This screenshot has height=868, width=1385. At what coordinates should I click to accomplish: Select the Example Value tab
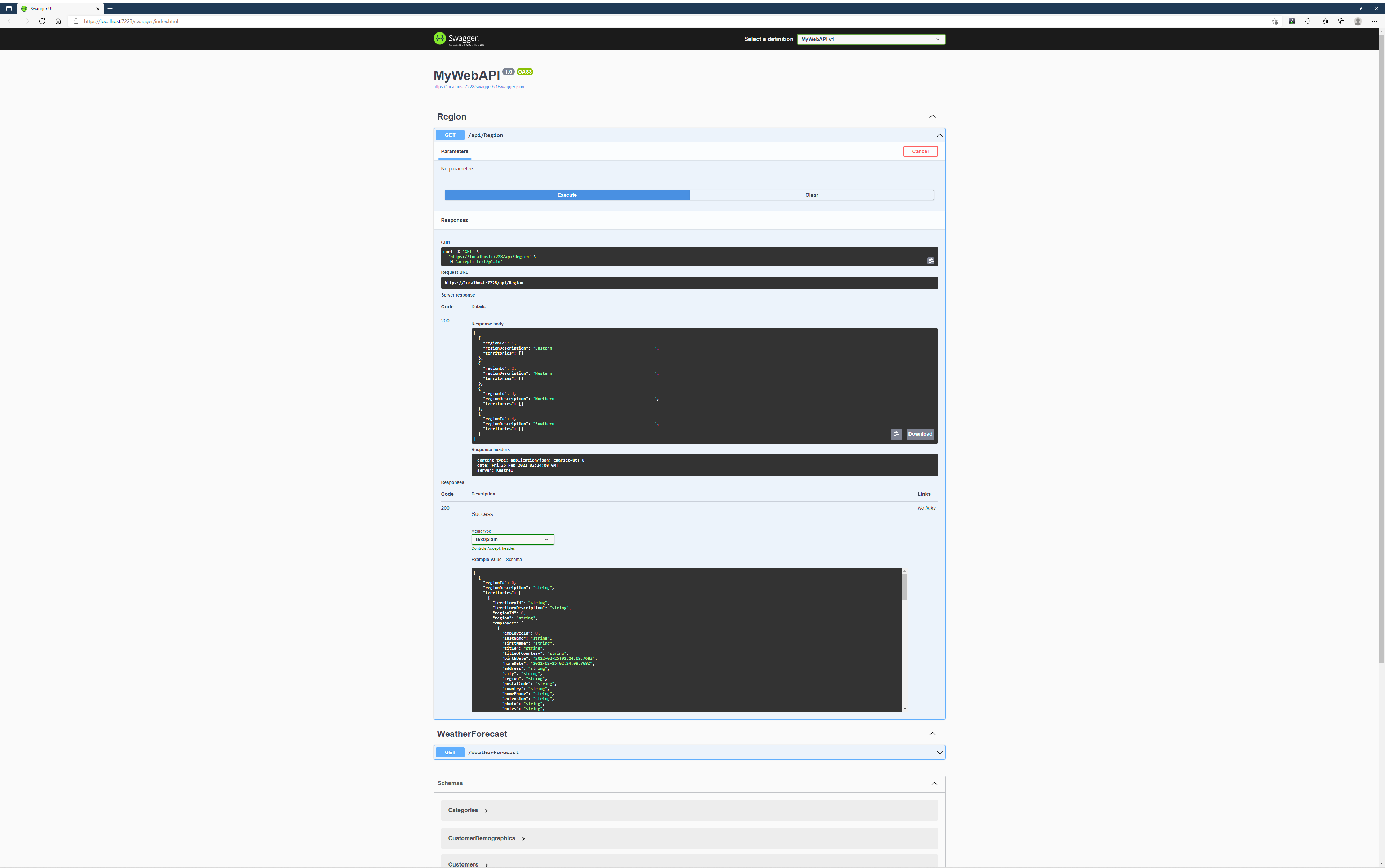pyautogui.click(x=486, y=559)
